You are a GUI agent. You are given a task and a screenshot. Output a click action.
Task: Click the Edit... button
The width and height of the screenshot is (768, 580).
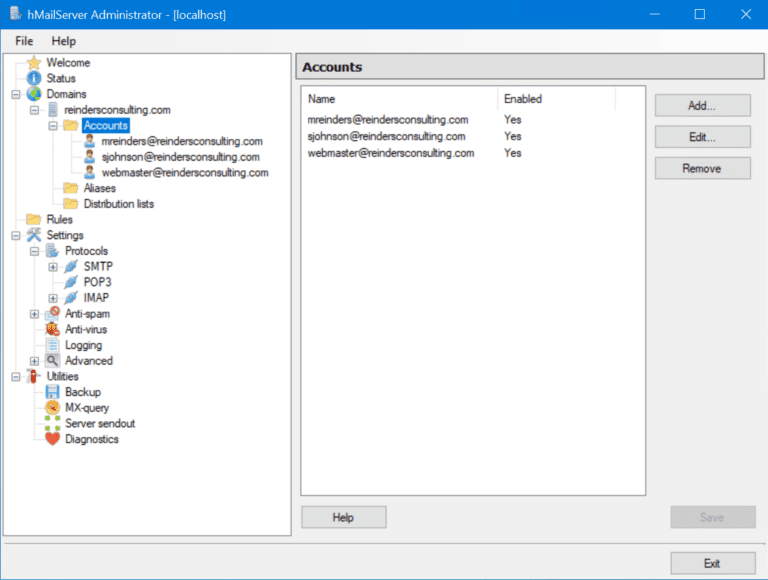[702, 137]
